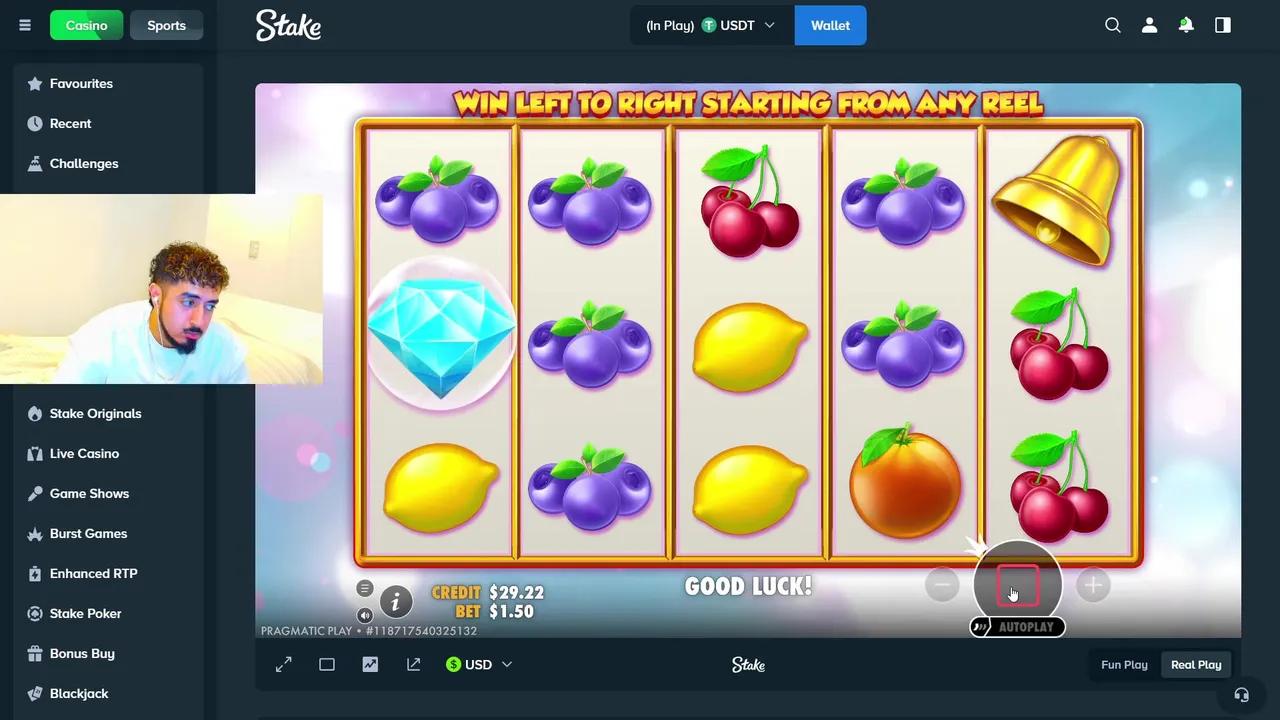
Task: Open the search magnifier icon
Action: click(1113, 25)
